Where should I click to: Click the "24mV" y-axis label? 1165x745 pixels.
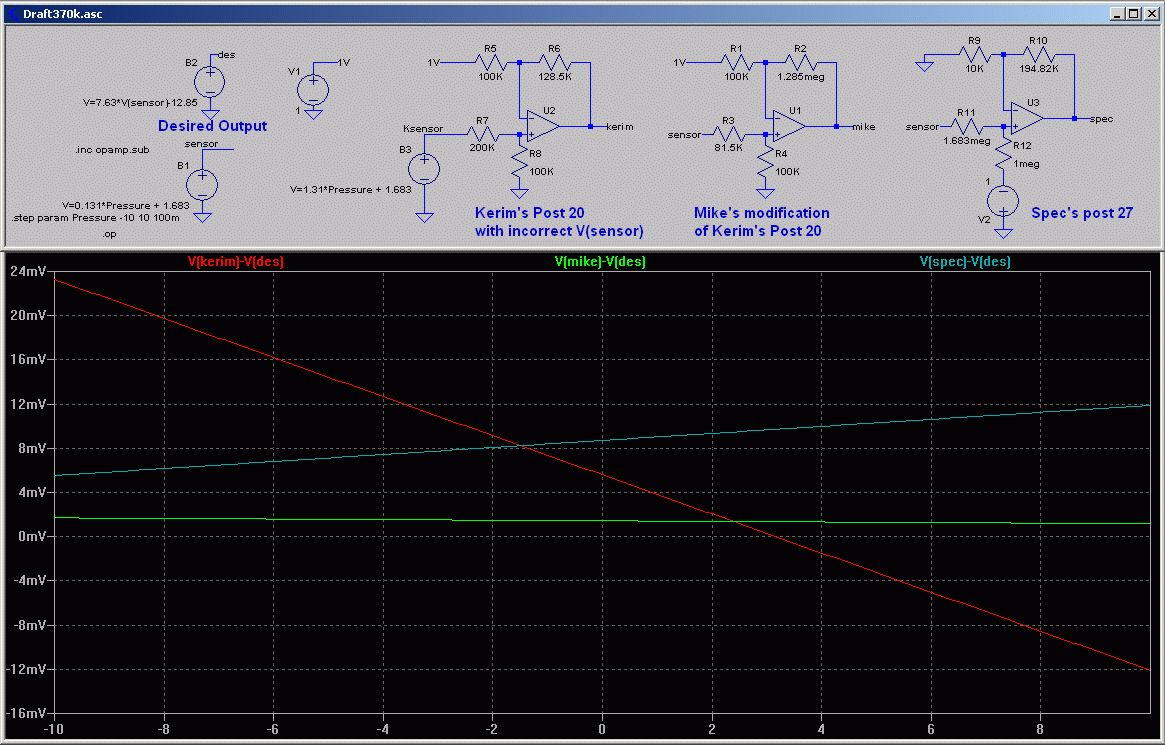[x=28, y=272]
